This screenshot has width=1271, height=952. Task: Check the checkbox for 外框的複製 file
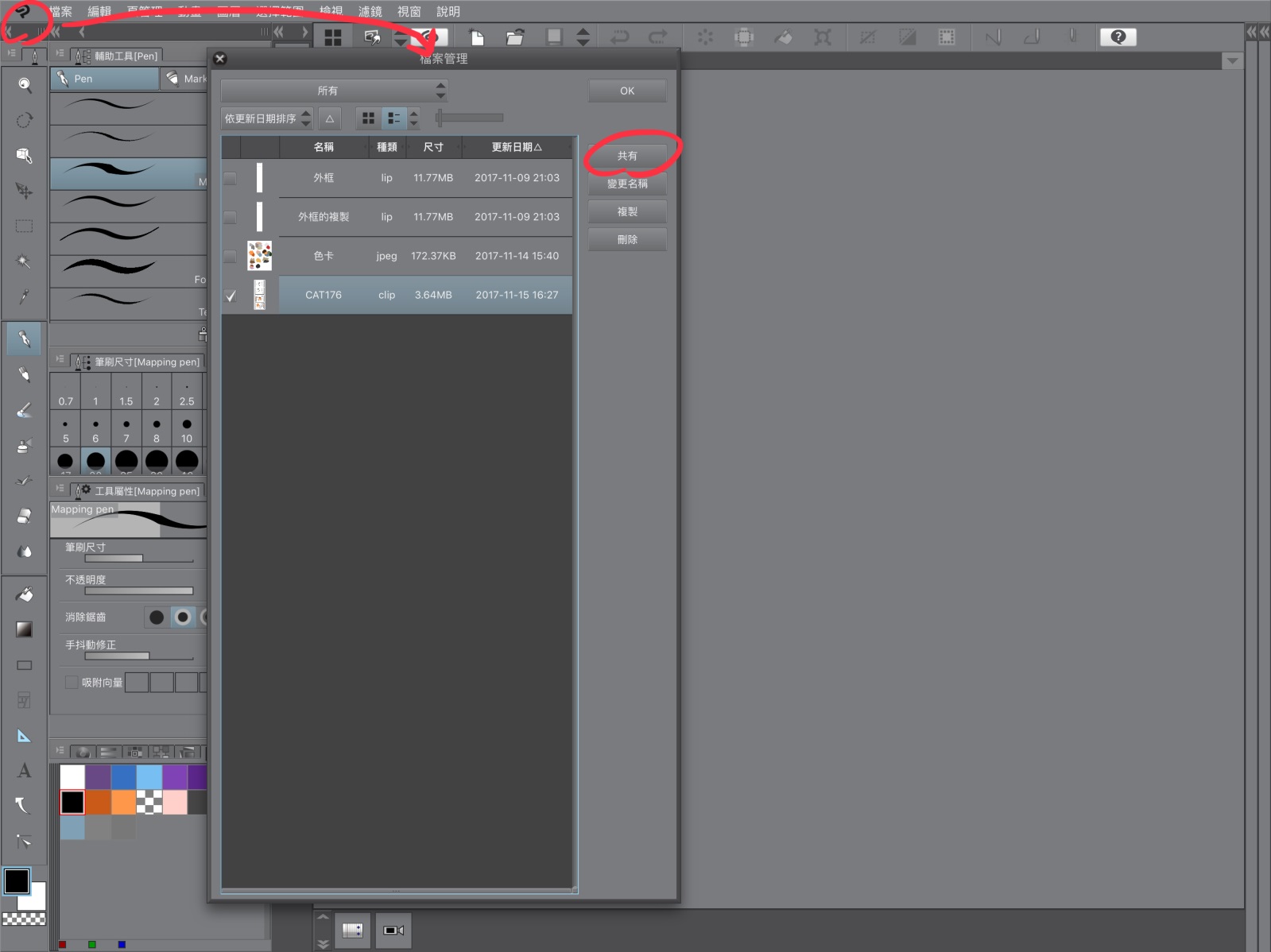230,217
